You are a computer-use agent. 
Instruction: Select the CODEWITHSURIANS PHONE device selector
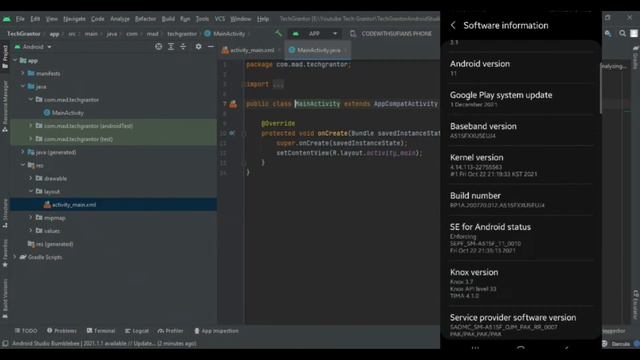[391, 33]
